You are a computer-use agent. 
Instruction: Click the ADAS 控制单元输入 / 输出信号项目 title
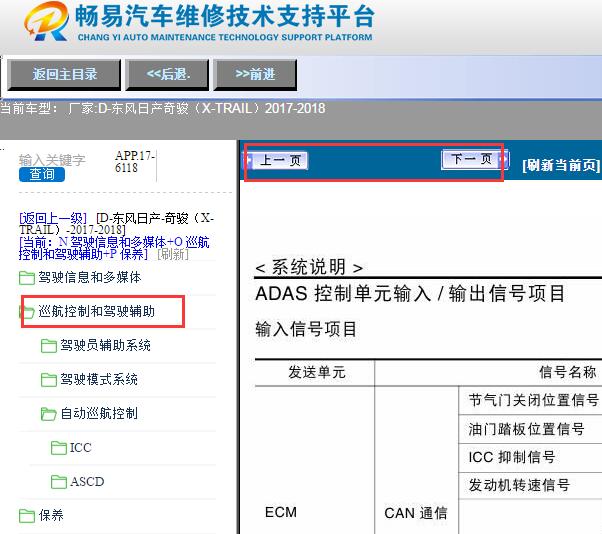410,294
